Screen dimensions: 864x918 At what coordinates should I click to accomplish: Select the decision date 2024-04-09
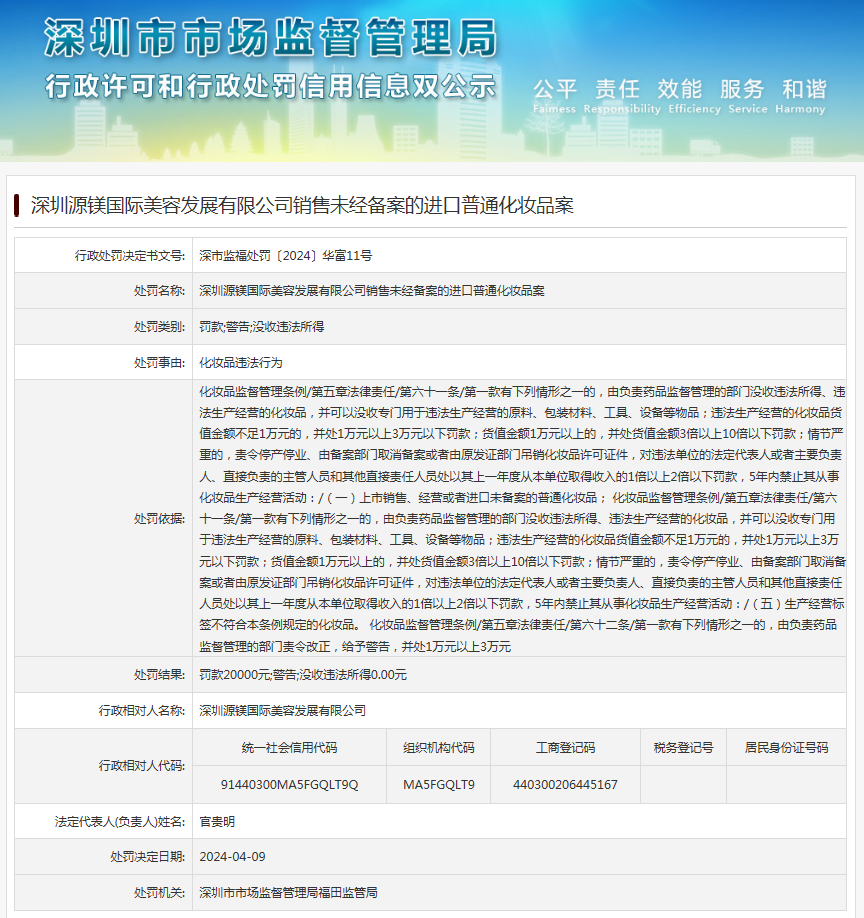(232, 857)
